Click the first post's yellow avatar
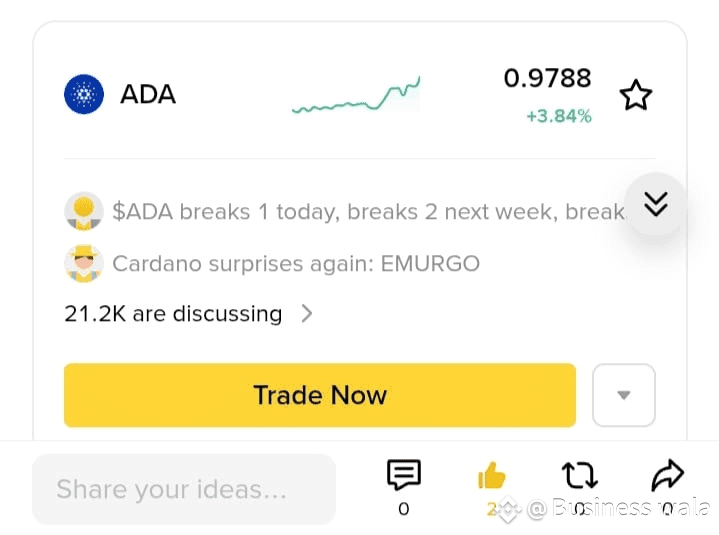719x535 pixels. click(83, 211)
